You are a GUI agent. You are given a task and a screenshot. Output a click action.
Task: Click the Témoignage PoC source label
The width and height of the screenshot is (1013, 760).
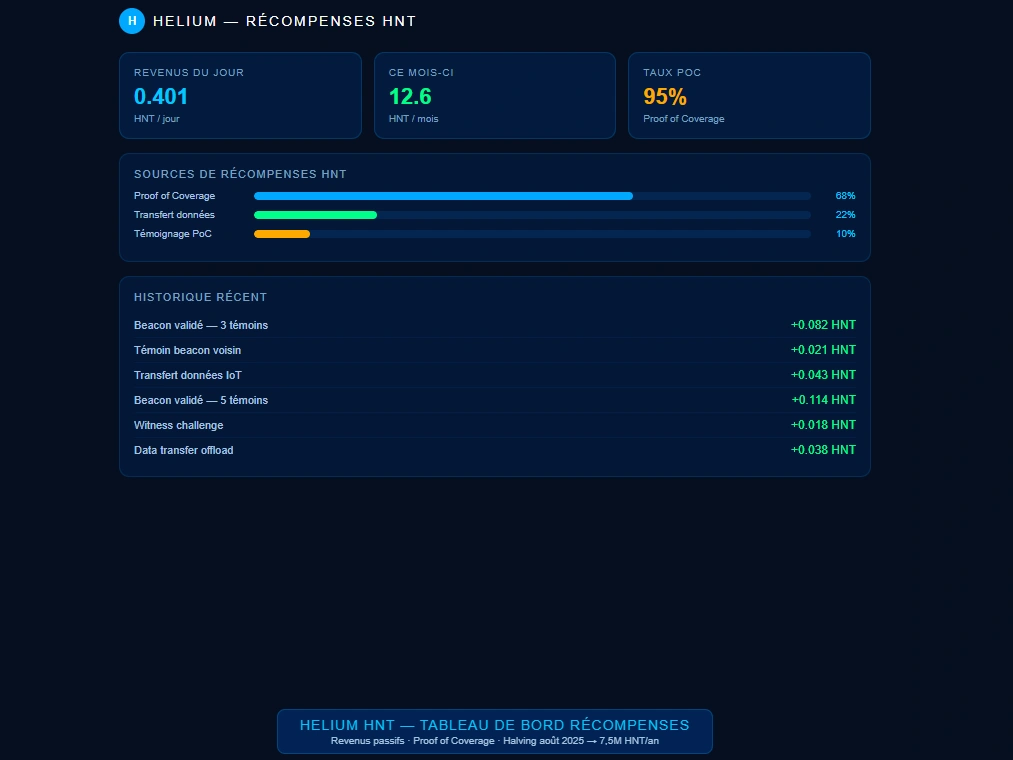click(x=172, y=234)
